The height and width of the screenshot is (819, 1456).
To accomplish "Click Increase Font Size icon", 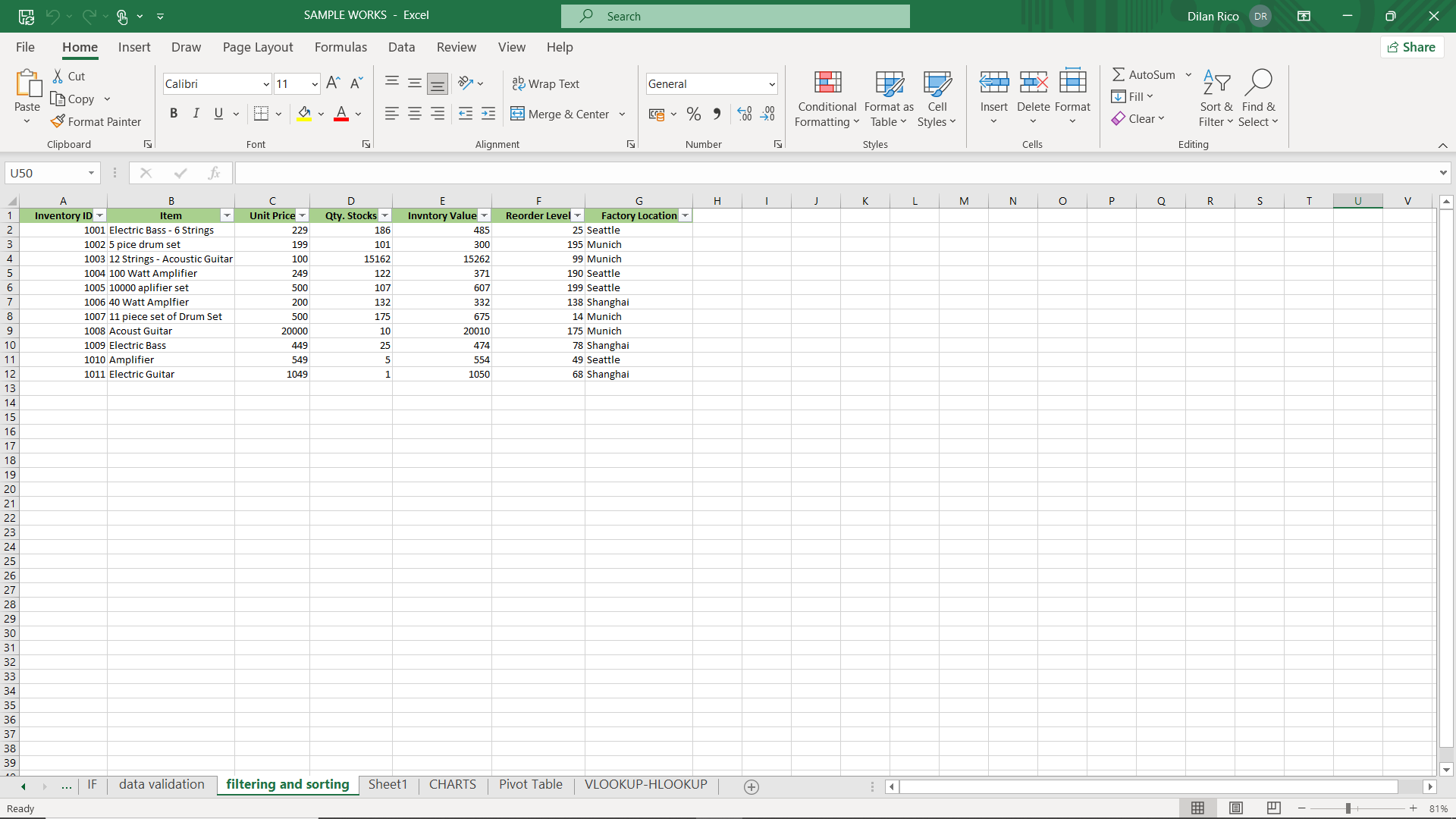I will click(333, 83).
